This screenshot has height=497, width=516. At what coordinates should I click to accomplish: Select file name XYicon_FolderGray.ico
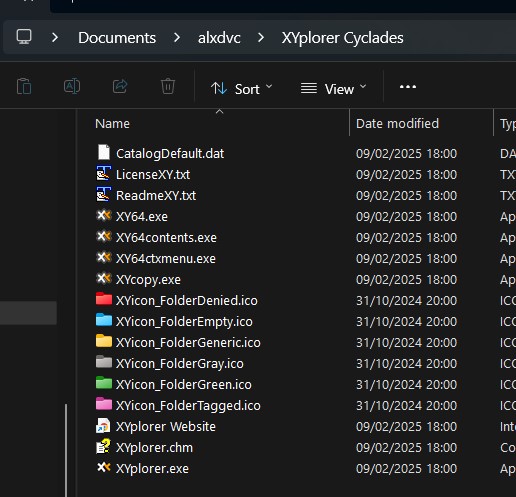click(180, 364)
